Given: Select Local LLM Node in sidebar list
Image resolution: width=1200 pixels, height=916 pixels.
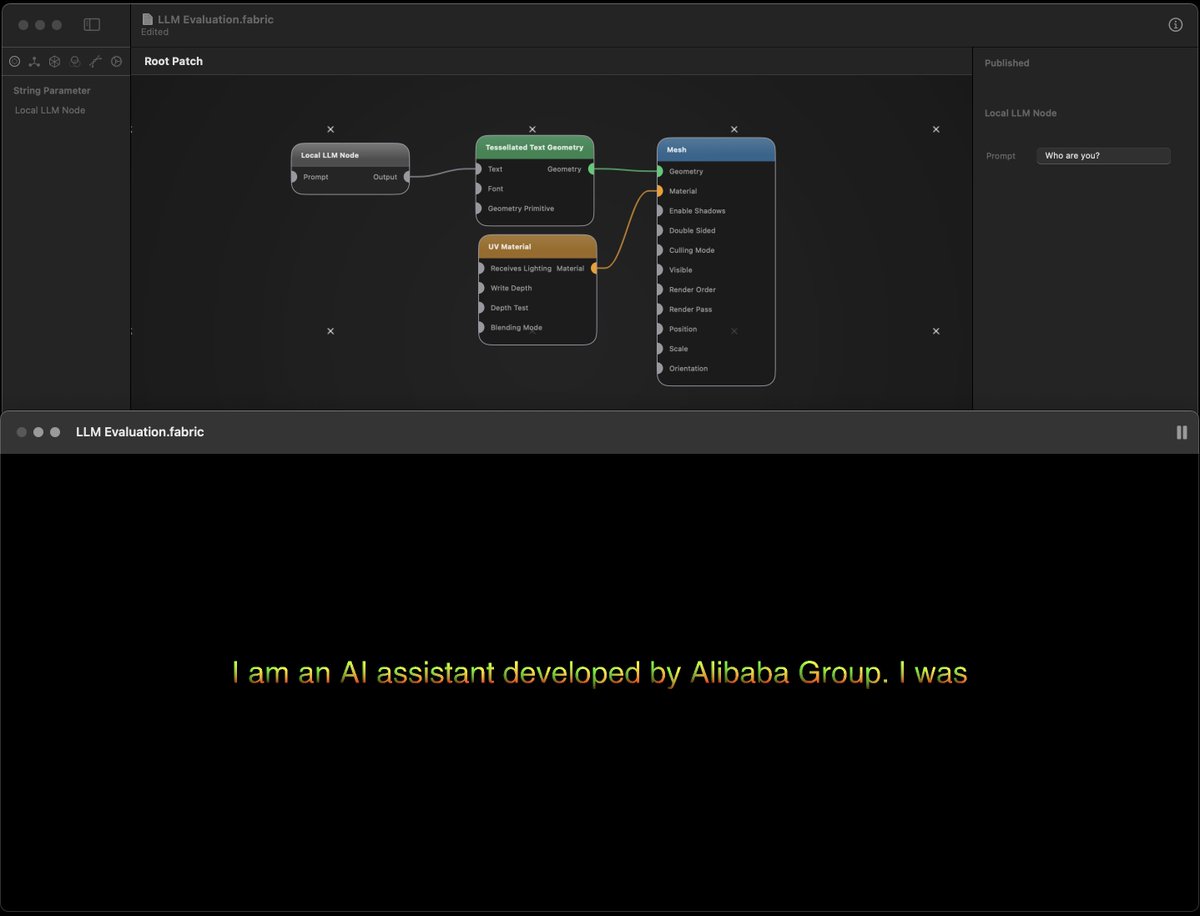Looking at the screenshot, I should (x=50, y=110).
